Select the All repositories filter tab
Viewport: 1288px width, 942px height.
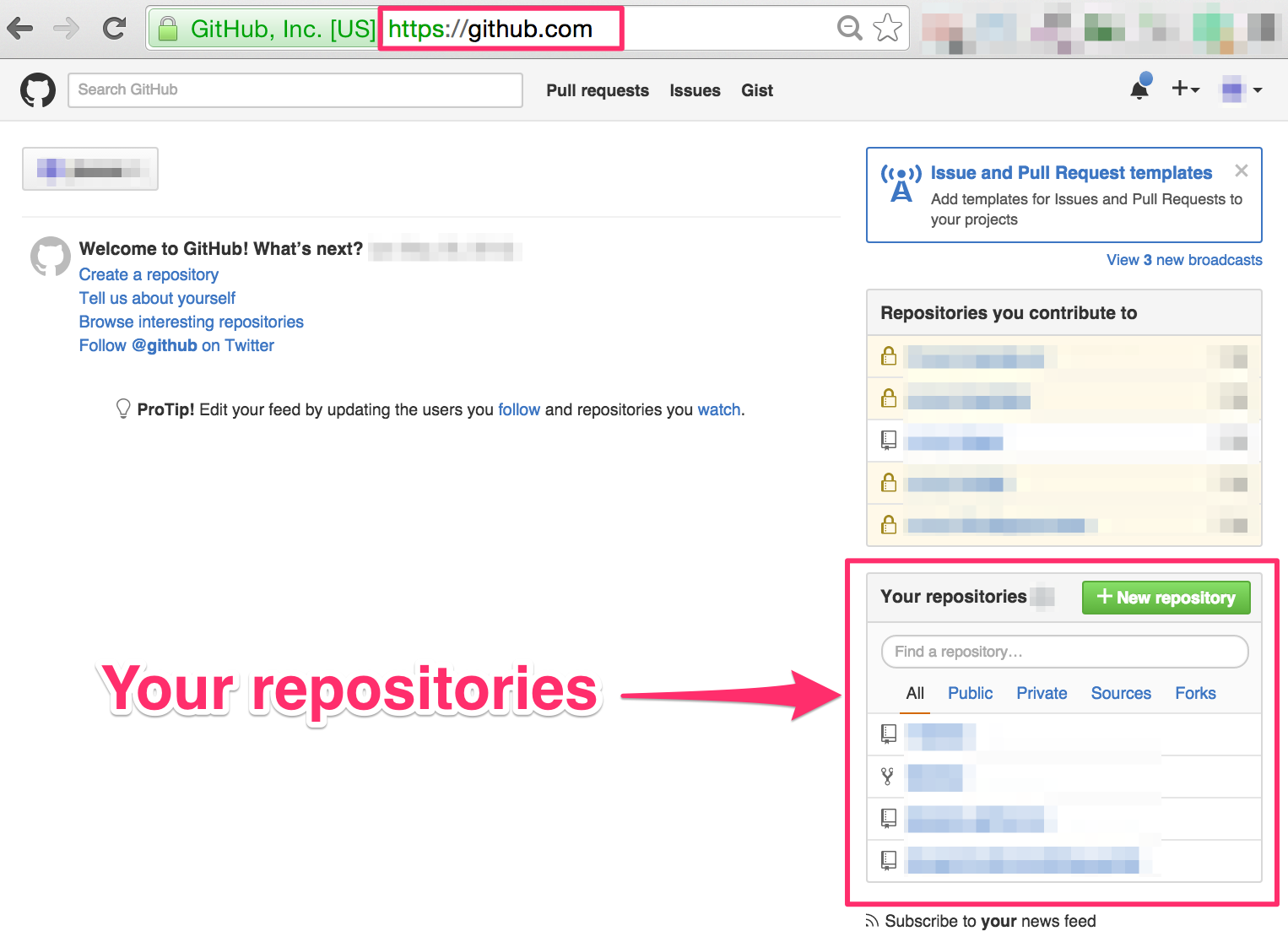(915, 693)
